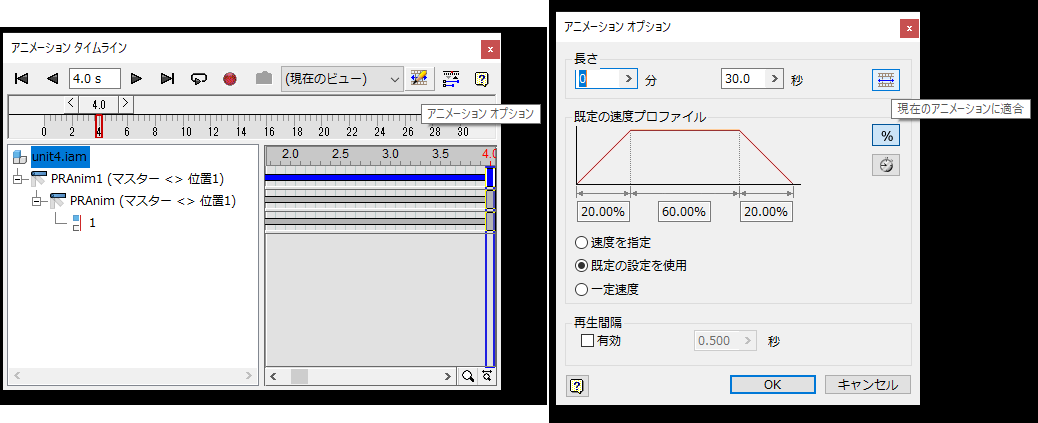
Task: Enable the 有効 playback interval checkbox
Action: 587,341
